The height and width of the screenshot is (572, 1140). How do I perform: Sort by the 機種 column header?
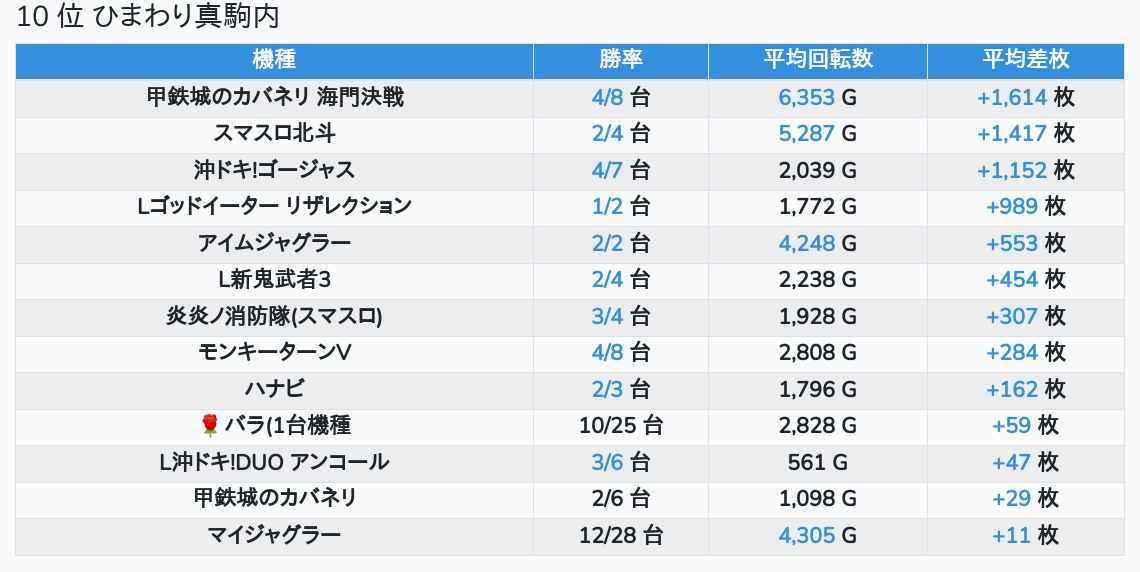(274, 60)
